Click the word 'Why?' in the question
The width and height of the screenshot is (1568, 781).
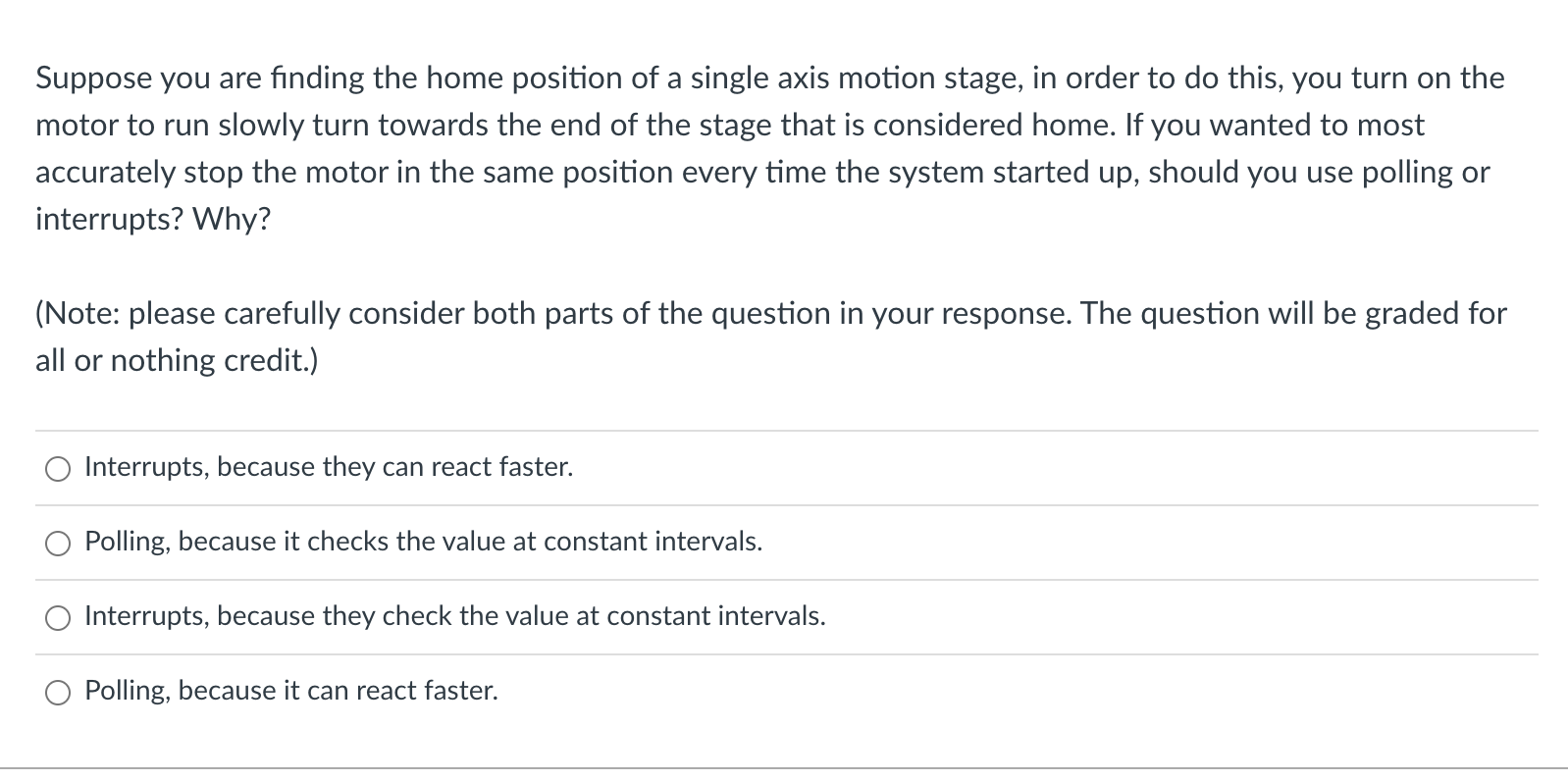pyautogui.click(x=232, y=220)
